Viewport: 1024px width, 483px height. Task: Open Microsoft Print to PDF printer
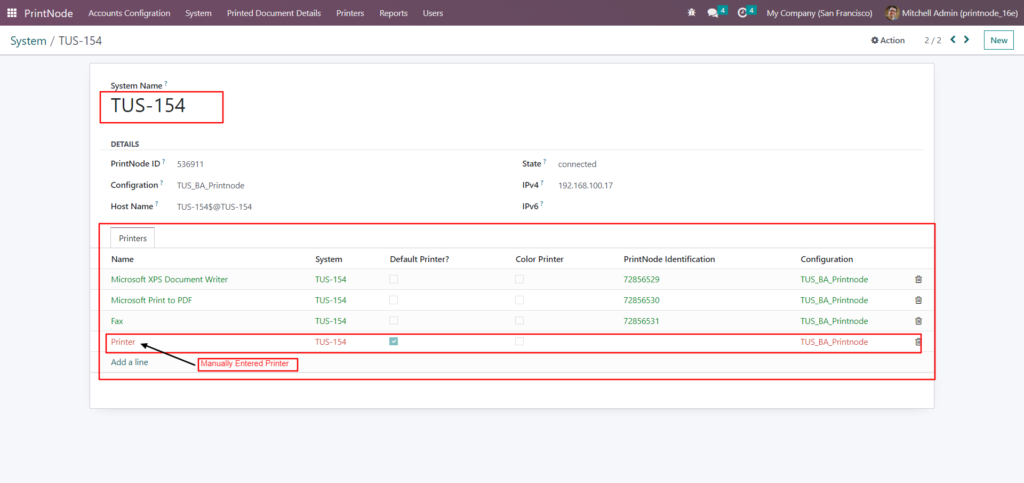pos(152,300)
